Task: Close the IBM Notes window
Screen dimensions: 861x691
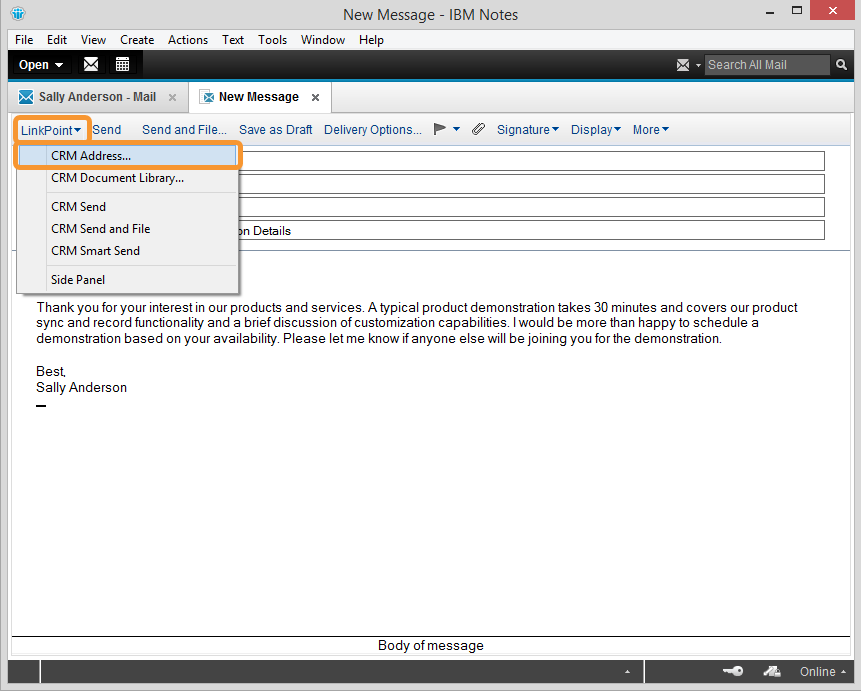Action: 832,10
